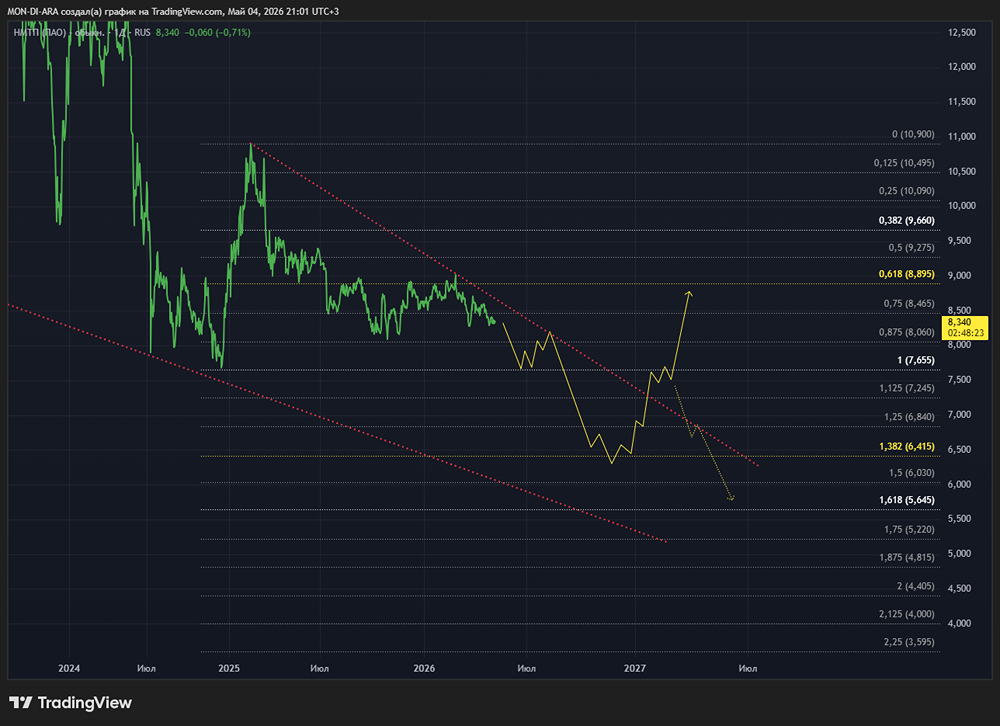Click '11,500' on the price axis
Viewport: 1000px width, 726px height.
point(962,101)
